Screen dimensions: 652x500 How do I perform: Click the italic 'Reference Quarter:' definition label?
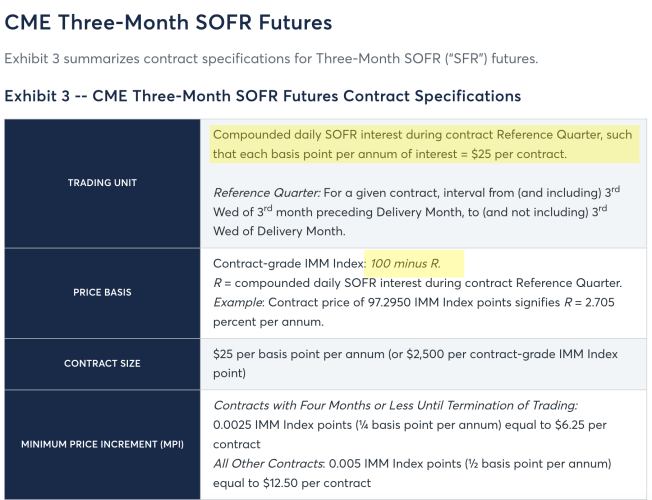click(267, 193)
